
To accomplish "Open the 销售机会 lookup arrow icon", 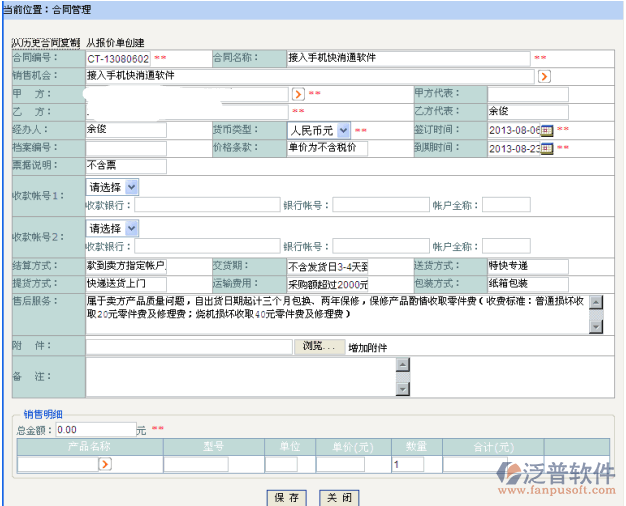I will pos(543,76).
